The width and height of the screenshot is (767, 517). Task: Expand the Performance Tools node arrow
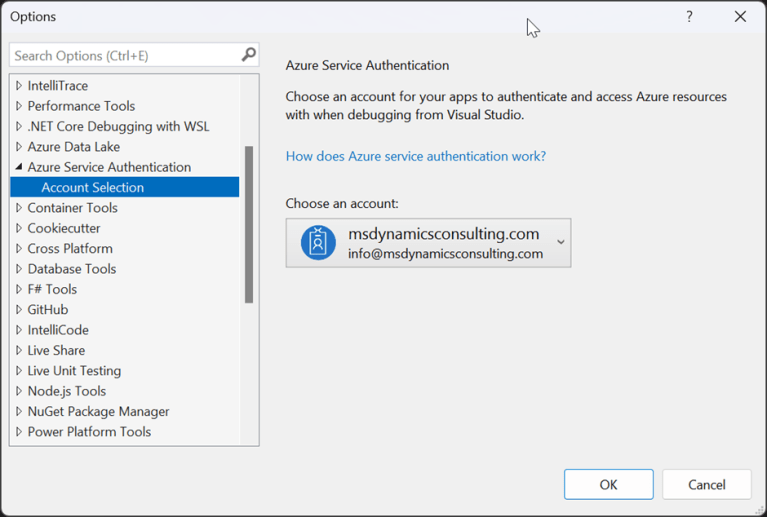pyautogui.click(x=19, y=106)
